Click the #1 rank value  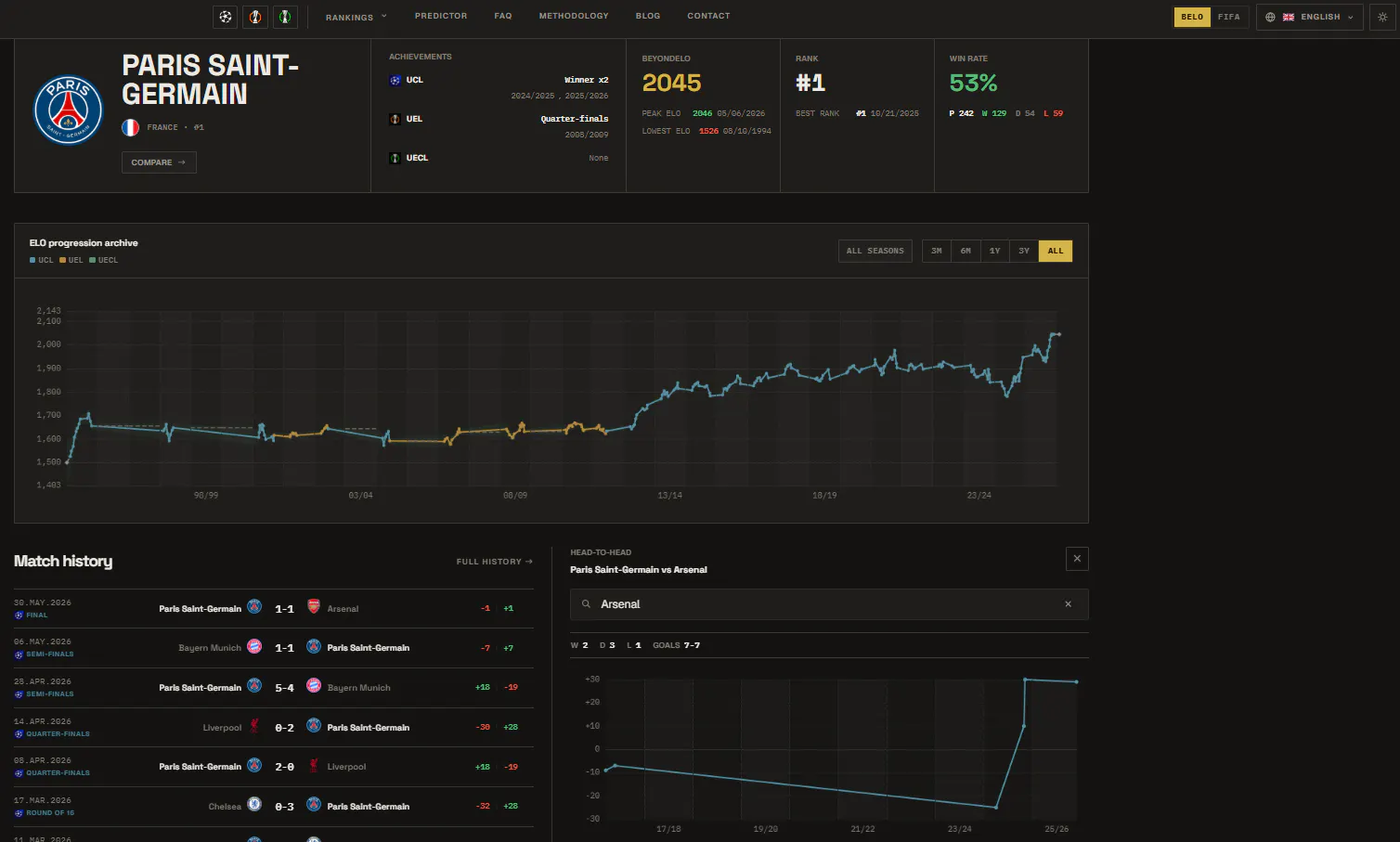pos(810,84)
